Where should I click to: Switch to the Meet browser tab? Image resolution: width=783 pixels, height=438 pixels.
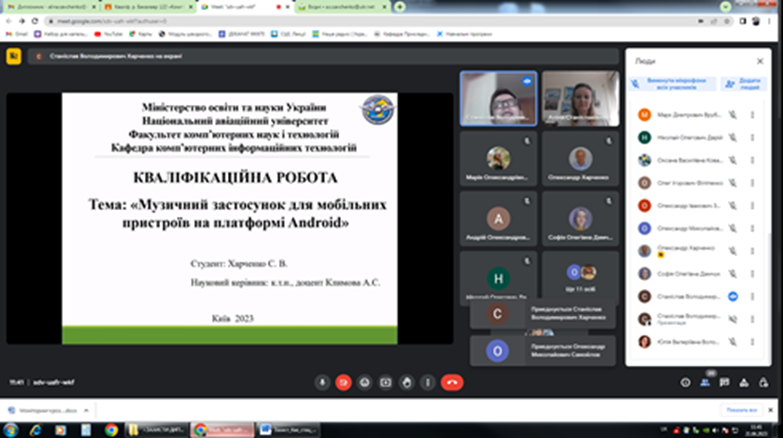click(x=245, y=7)
